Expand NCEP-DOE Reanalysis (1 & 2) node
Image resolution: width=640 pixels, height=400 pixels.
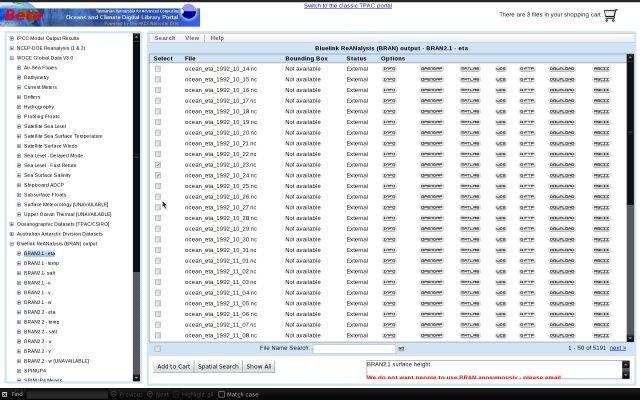point(12,48)
